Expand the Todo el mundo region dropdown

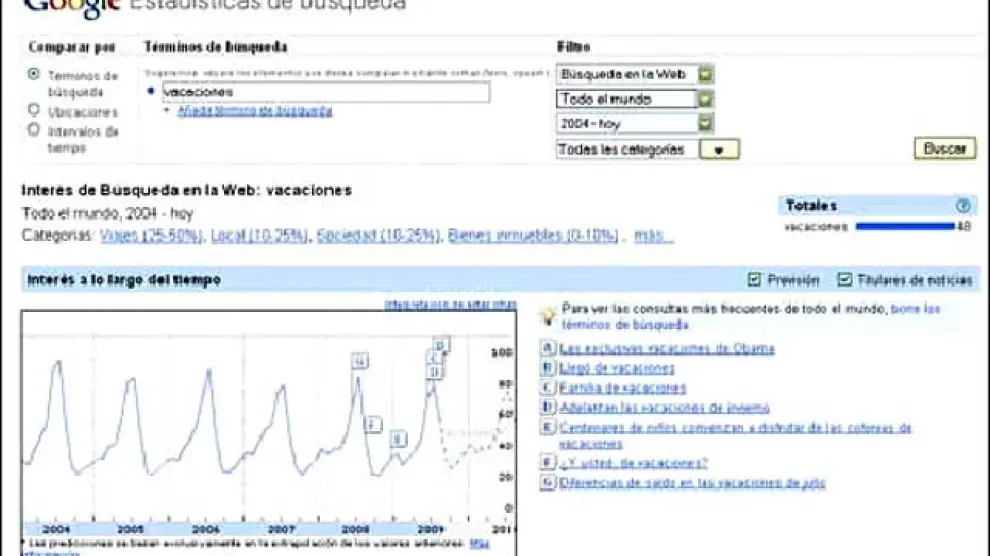(706, 99)
